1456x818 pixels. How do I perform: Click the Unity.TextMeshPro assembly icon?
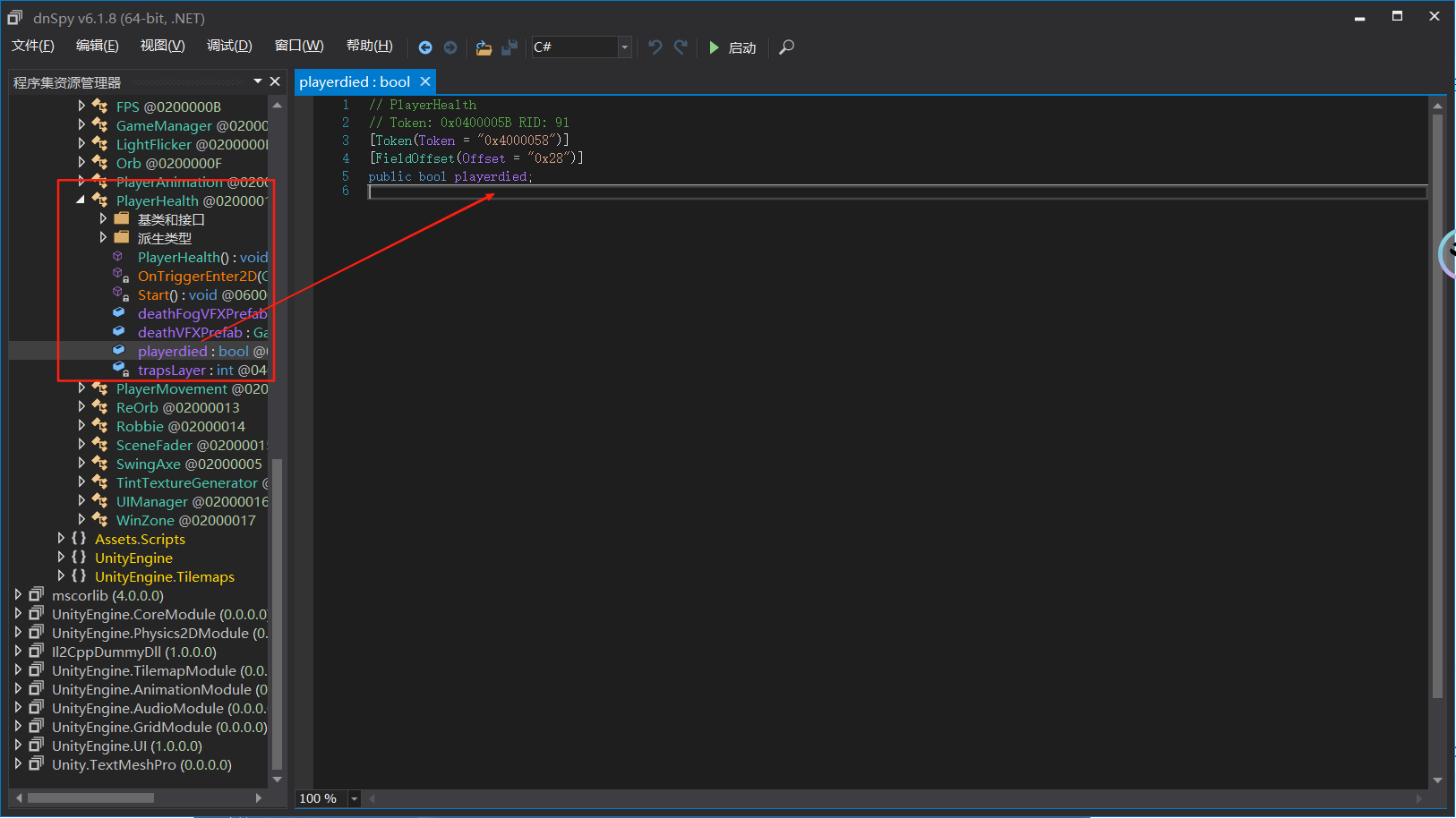click(x=36, y=763)
